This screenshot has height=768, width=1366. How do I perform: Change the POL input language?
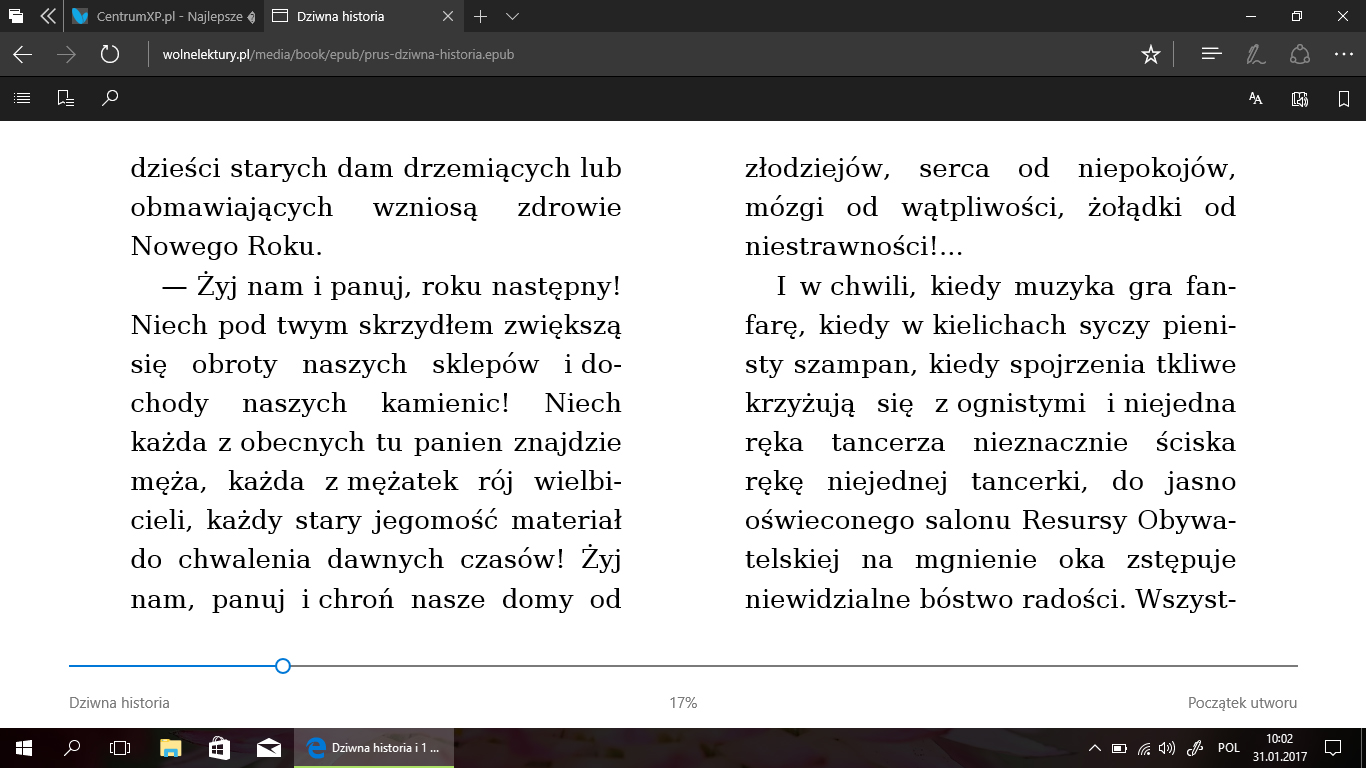1228,747
